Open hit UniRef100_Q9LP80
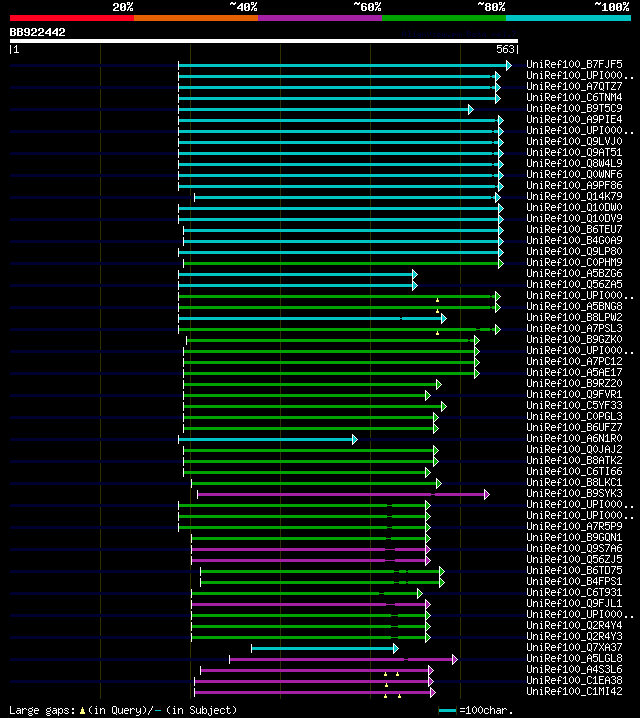Image resolution: width=640 pixels, height=718 pixels. point(574,251)
